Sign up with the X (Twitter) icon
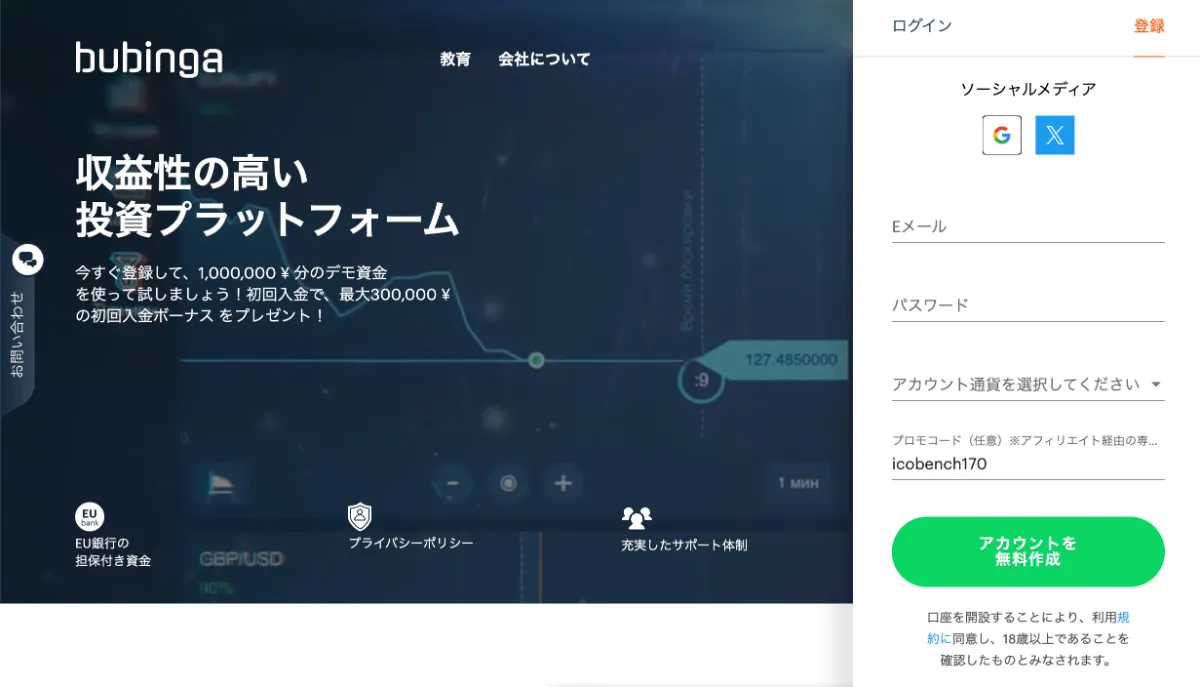This screenshot has height=687, width=1200. 1055,135
